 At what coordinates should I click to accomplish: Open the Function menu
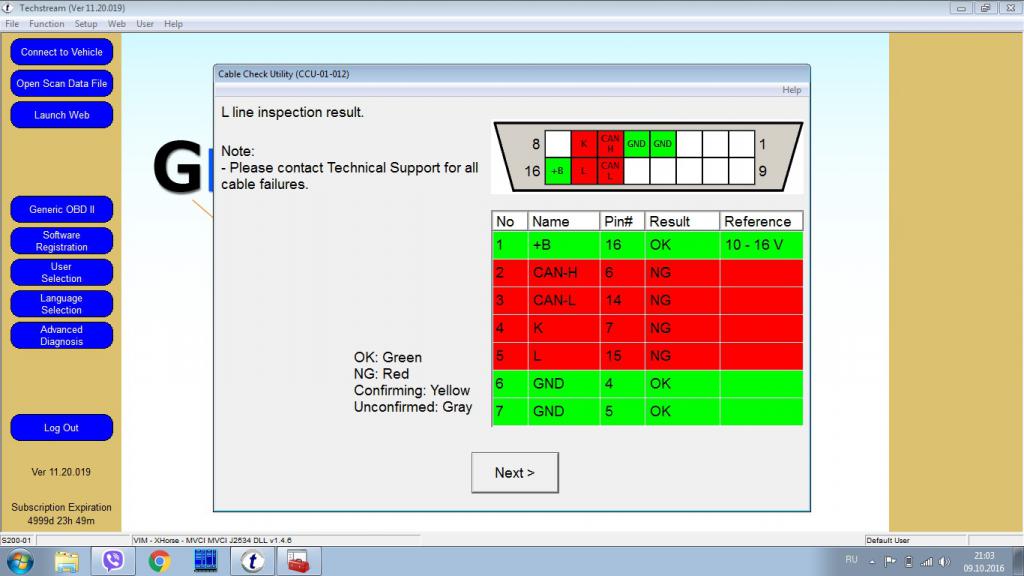point(46,23)
